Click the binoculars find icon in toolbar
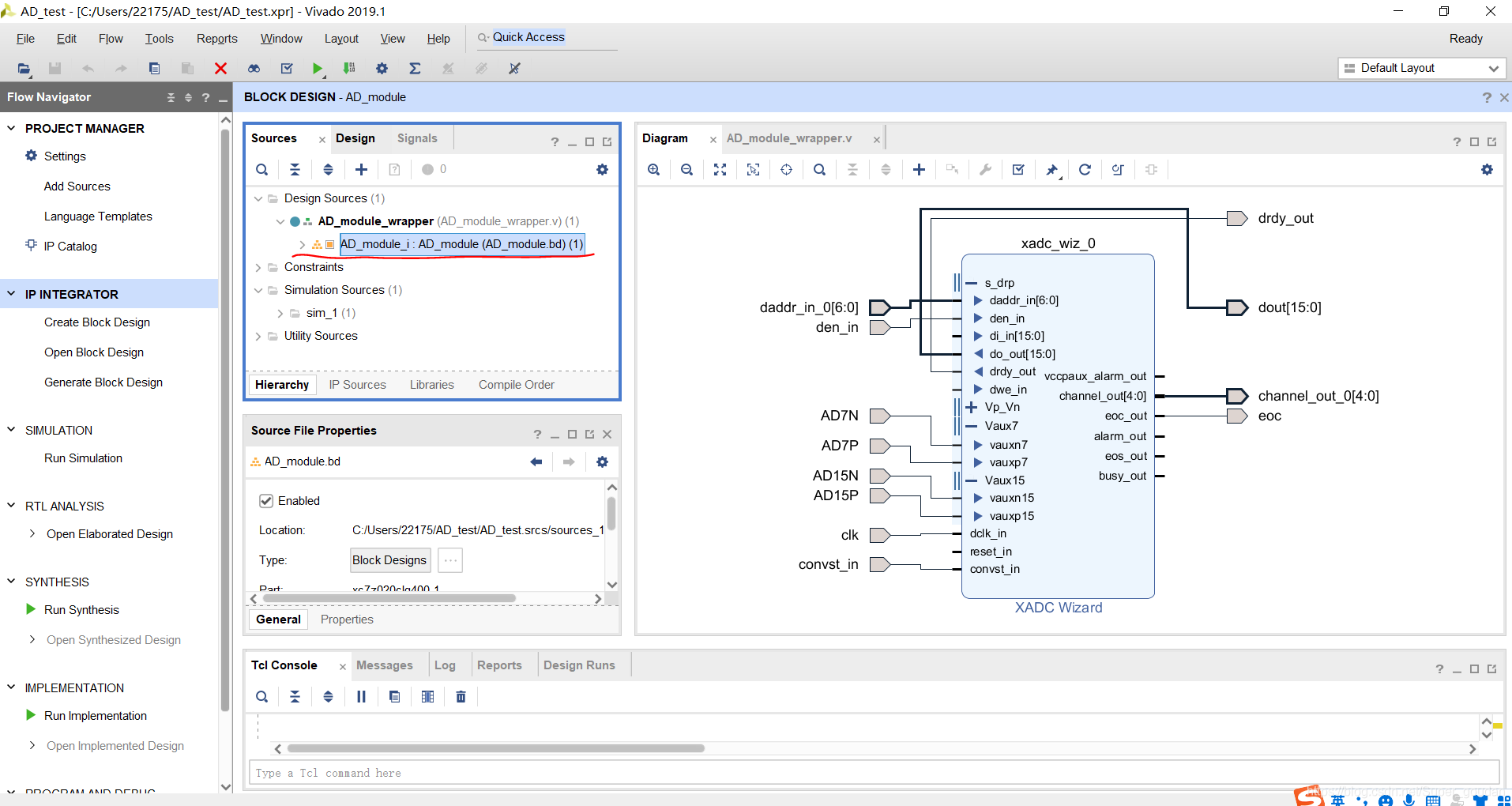The height and width of the screenshot is (806, 1512). [254, 69]
